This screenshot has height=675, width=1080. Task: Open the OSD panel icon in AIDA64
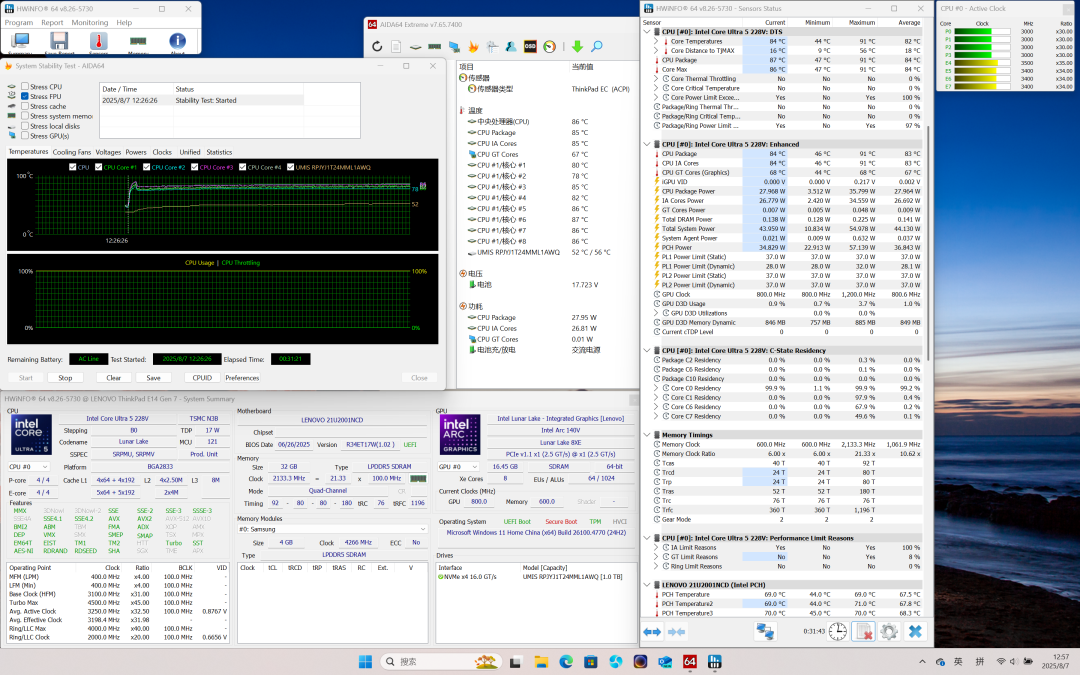click(530, 47)
